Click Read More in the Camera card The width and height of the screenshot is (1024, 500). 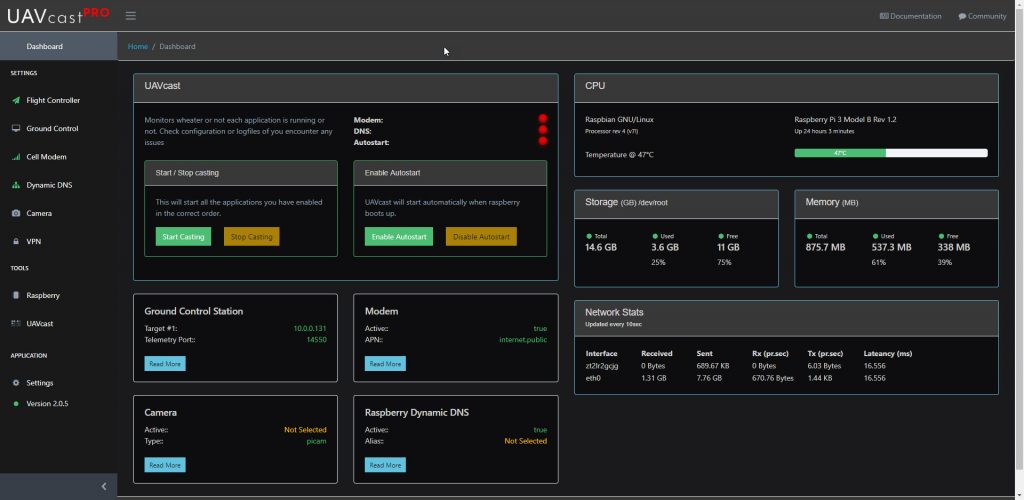point(165,465)
